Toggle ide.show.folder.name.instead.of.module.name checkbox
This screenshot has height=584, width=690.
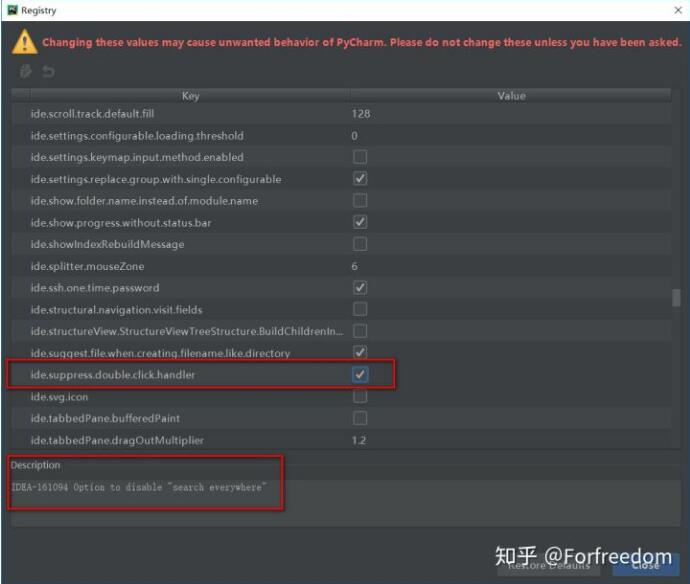tap(360, 201)
